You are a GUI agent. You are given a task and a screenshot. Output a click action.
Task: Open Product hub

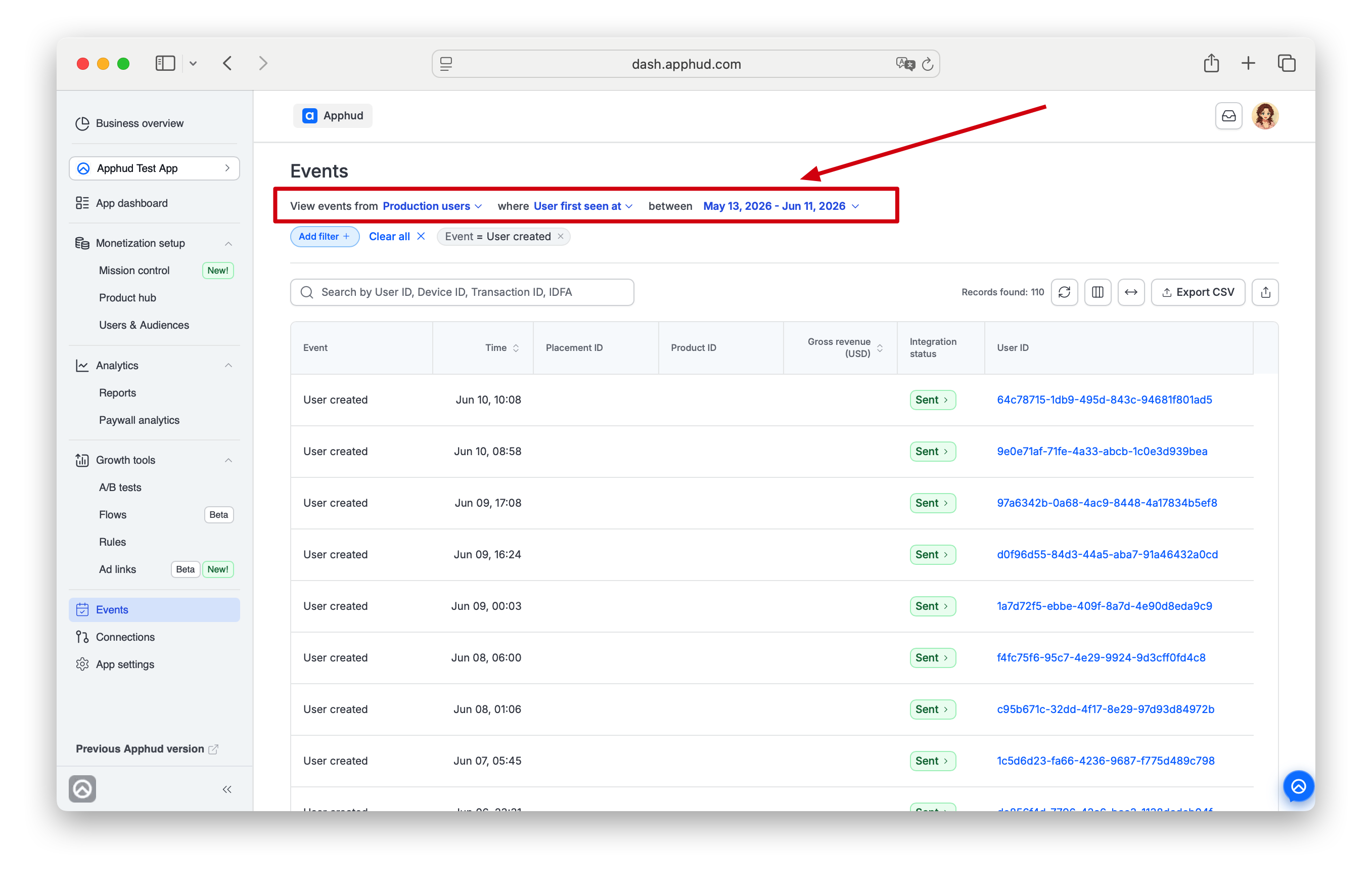click(127, 297)
